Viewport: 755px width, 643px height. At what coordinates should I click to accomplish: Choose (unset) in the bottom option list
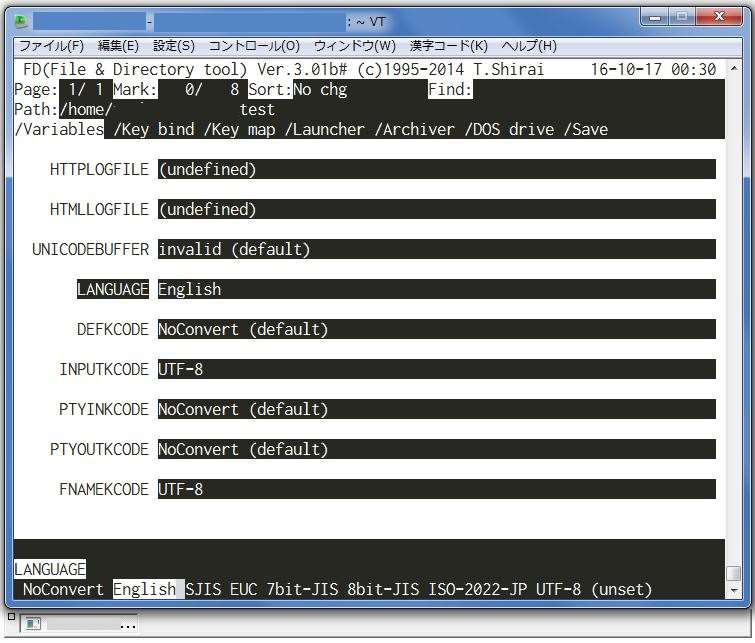pyautogui.click(x=622, y=590)
